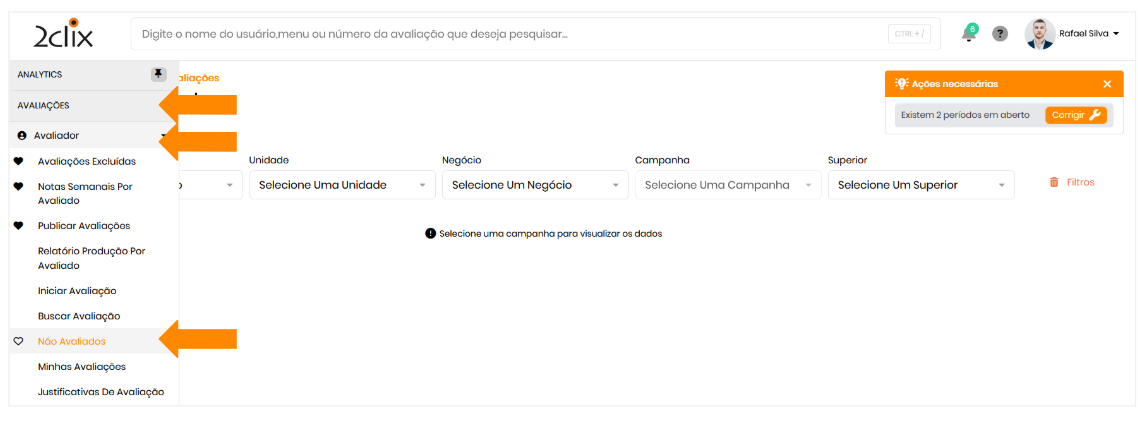Close the Ações necessárias alert

pos(1107,84)
